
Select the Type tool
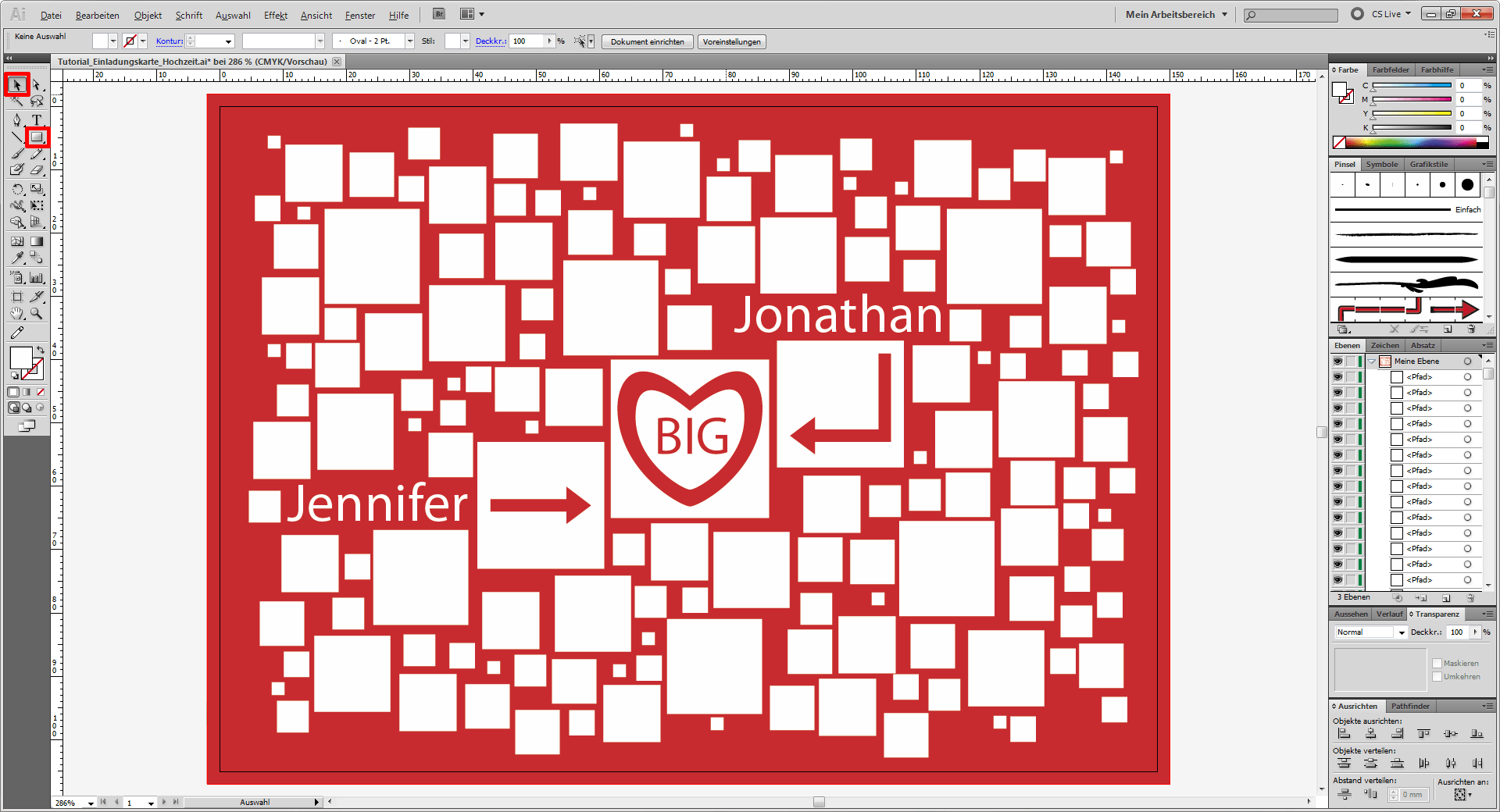(36, 119)
